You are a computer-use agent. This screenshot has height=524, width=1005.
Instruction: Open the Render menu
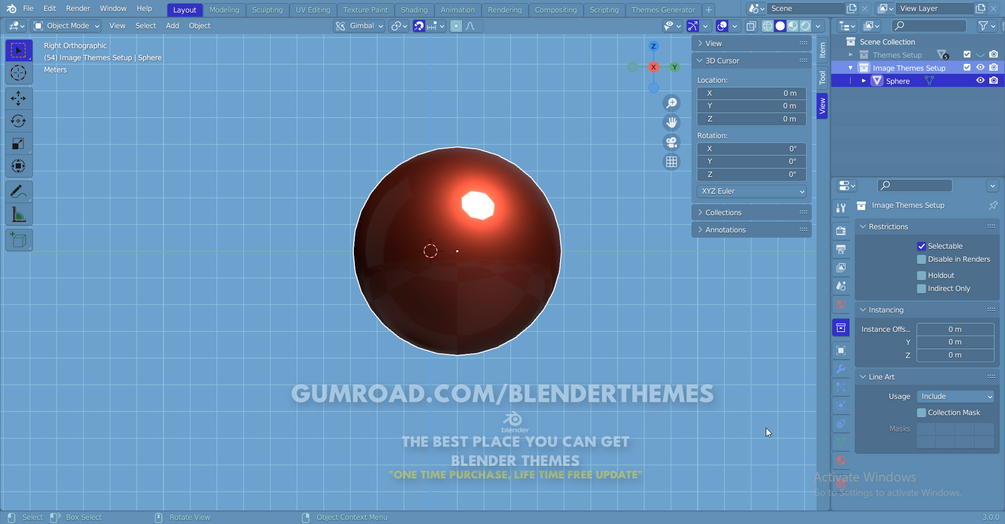(78, 9)
